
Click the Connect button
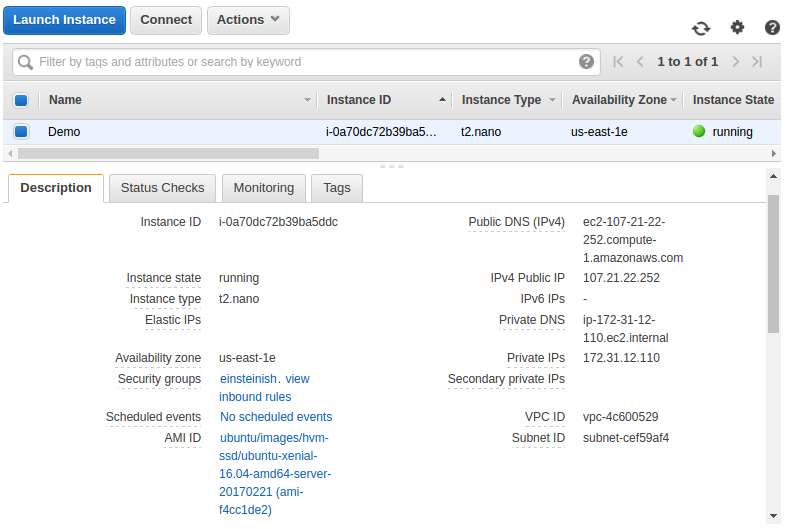coord(166,20)
